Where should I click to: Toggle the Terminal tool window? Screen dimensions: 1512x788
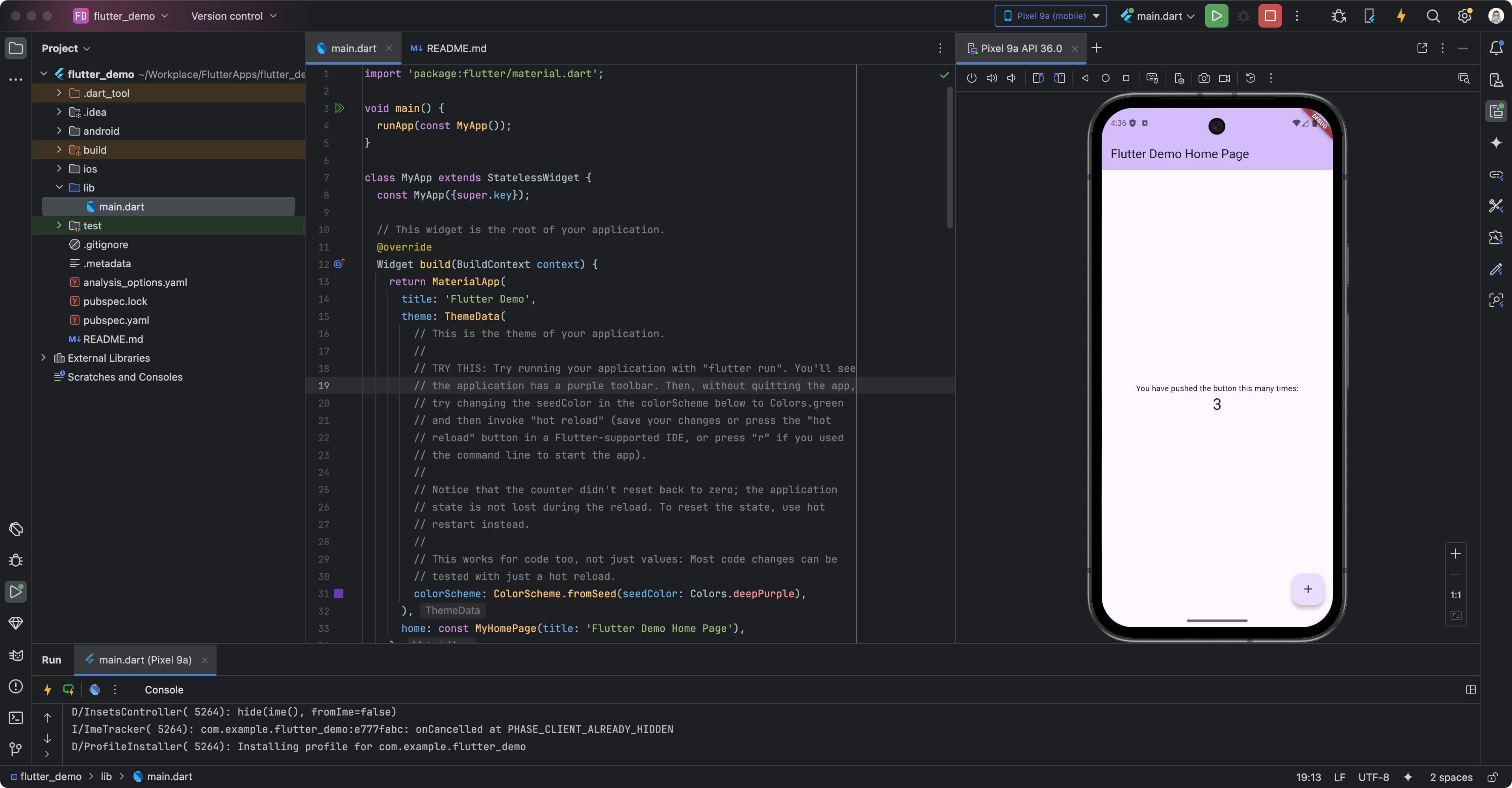15,718
